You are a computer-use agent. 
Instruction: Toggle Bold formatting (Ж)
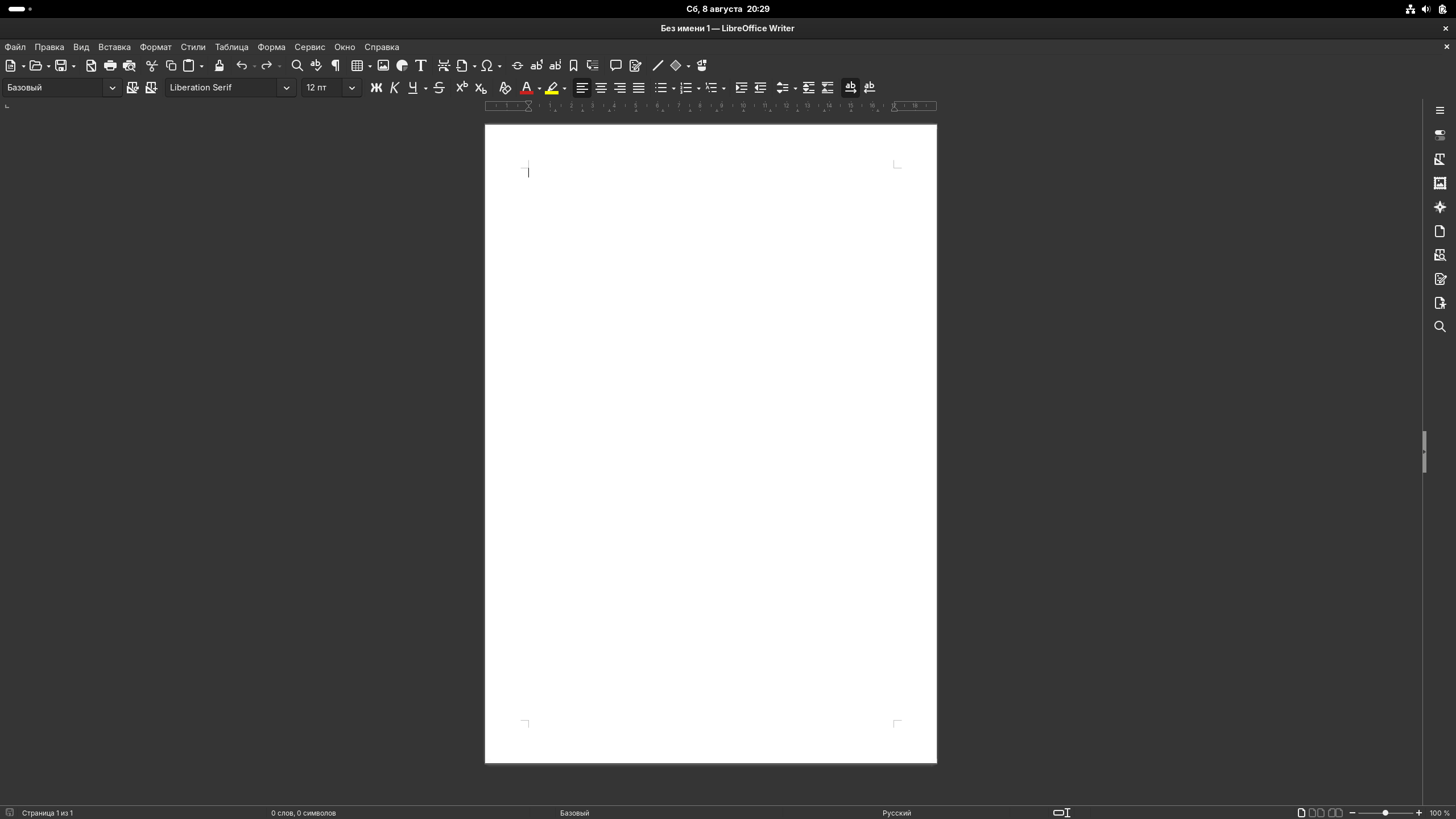click(376, 88)
